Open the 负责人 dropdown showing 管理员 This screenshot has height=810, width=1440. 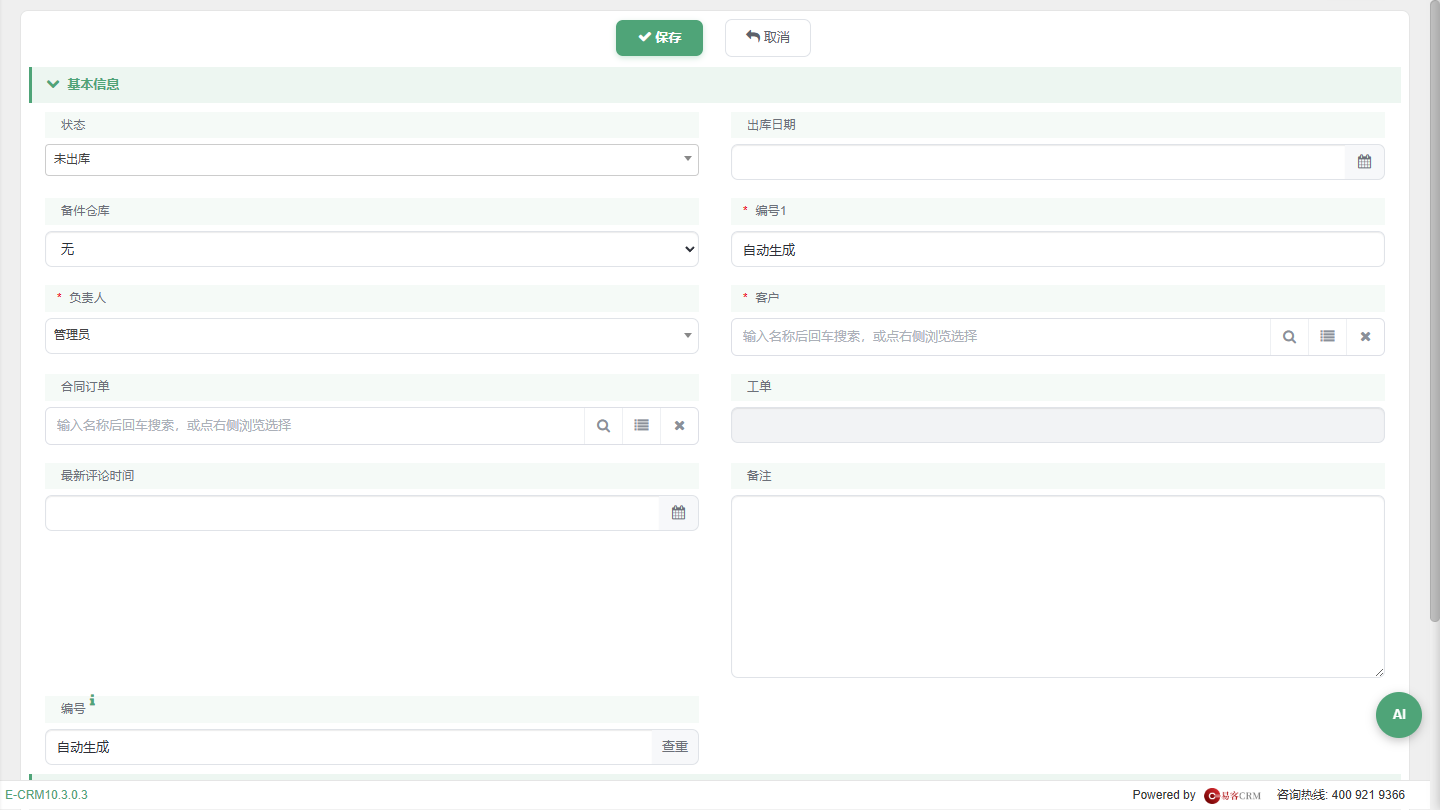click(x=372, y=336)
